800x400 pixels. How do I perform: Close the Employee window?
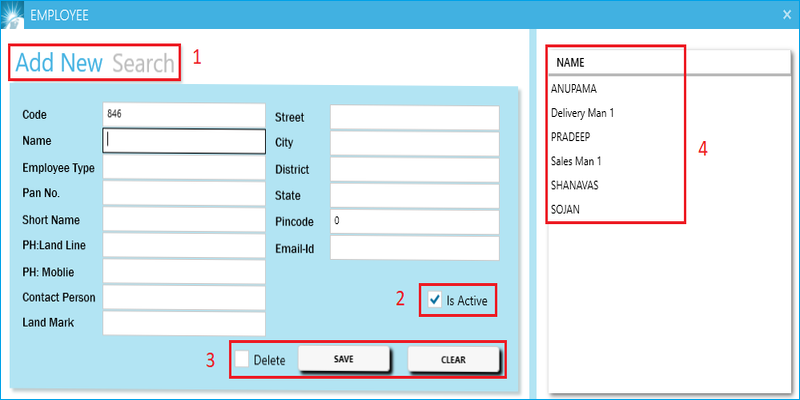(786, 14)
